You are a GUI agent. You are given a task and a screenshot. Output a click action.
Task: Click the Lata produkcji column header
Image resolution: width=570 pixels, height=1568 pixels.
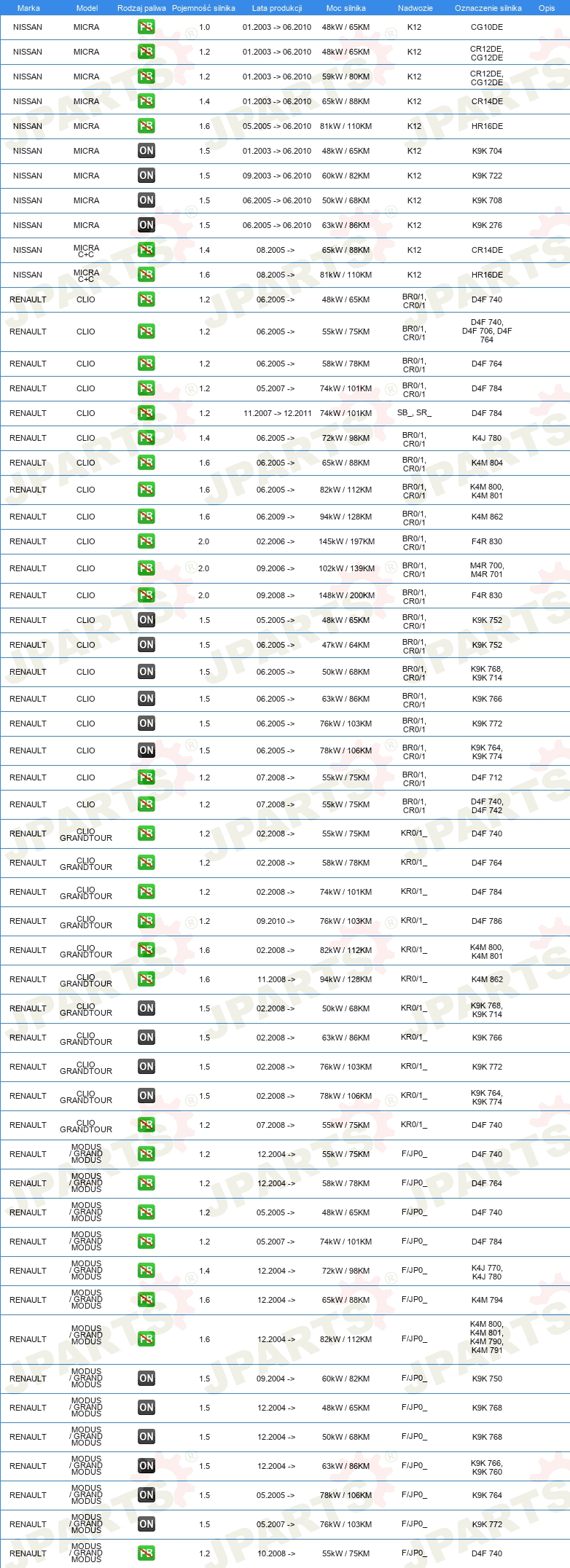click(277, 8)
